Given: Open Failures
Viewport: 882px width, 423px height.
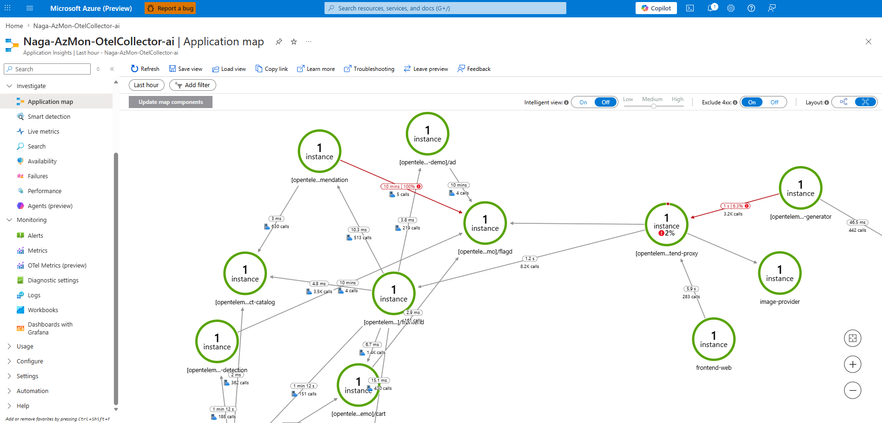Looking at the screenshot, I should click(38, 176).
